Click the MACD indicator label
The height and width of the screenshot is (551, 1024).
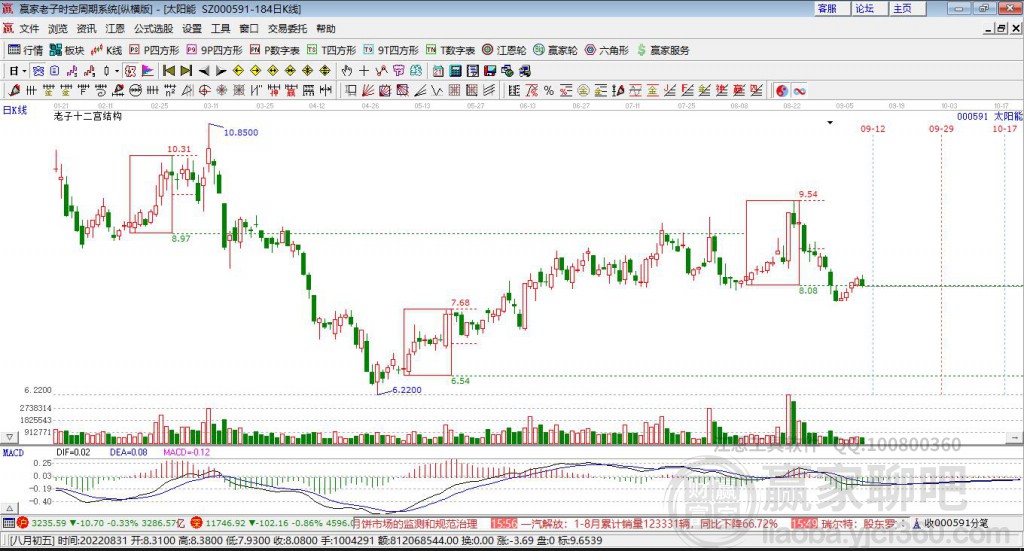pos(13,452)
